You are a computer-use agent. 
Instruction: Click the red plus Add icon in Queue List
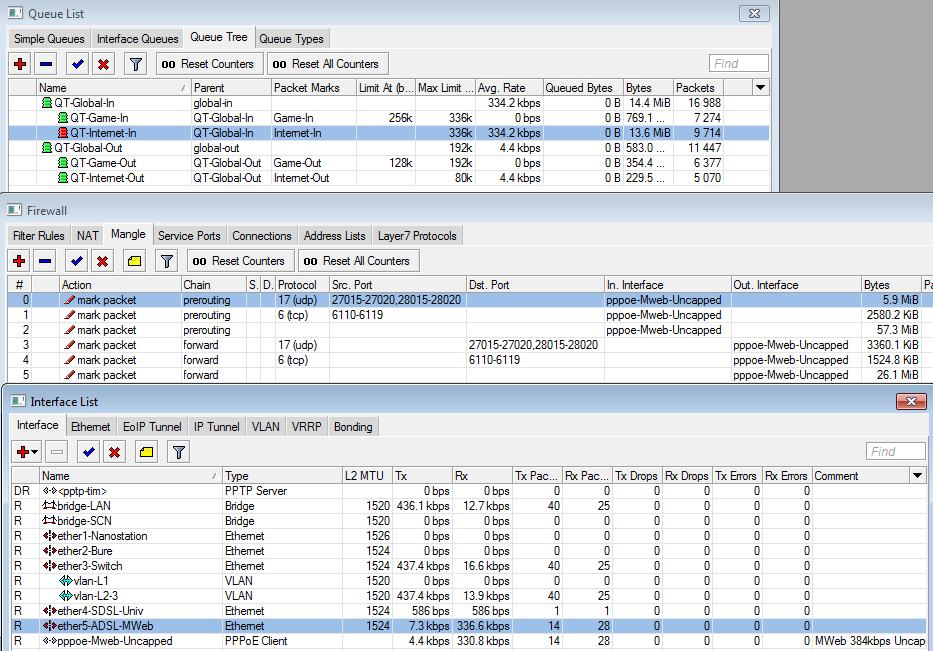pyautogui.click(x=20, y=64)
